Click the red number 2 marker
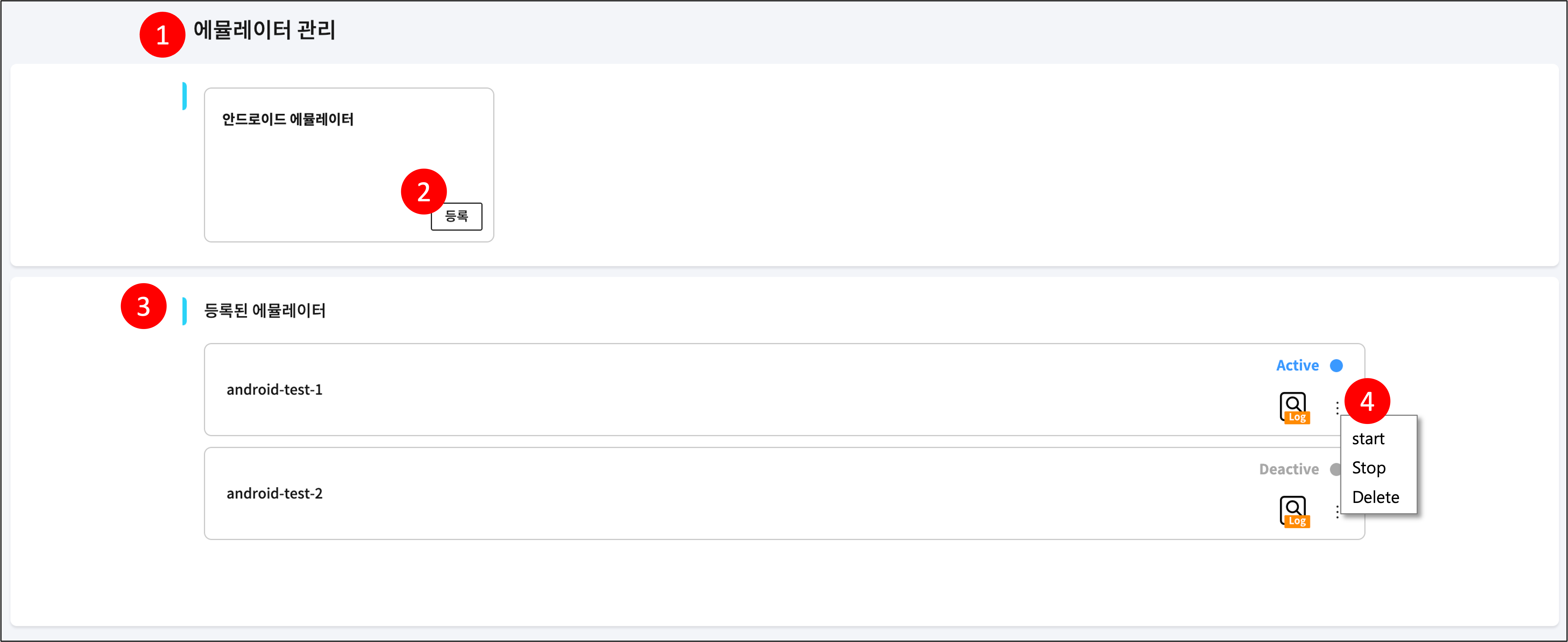The height and width of the screenshot is (642, 1568). click(424, 192)
